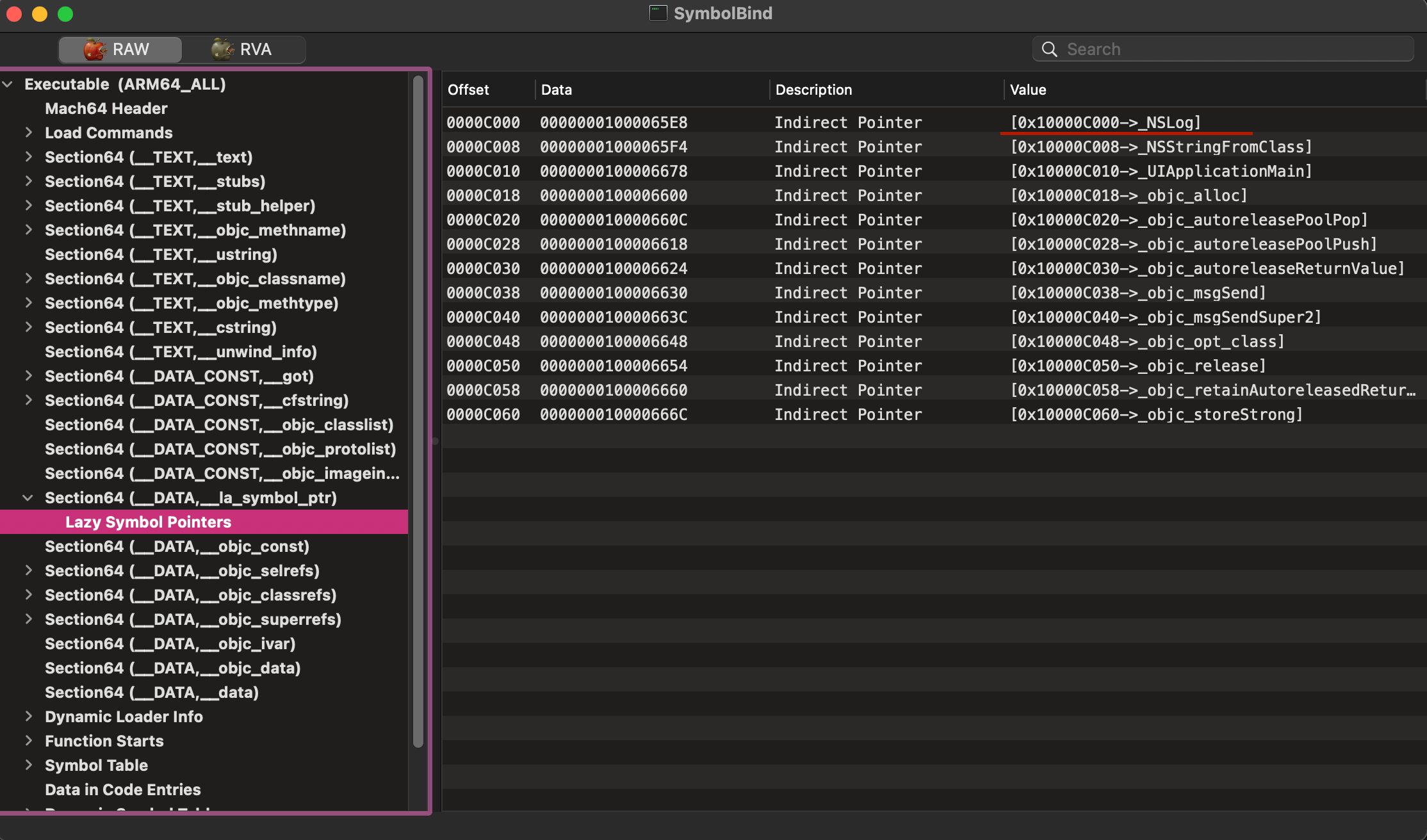This screenshot has height=840, width=1427.
Task: Click the _UIApplicationMain value cell
Action: tap(1161, 171)
